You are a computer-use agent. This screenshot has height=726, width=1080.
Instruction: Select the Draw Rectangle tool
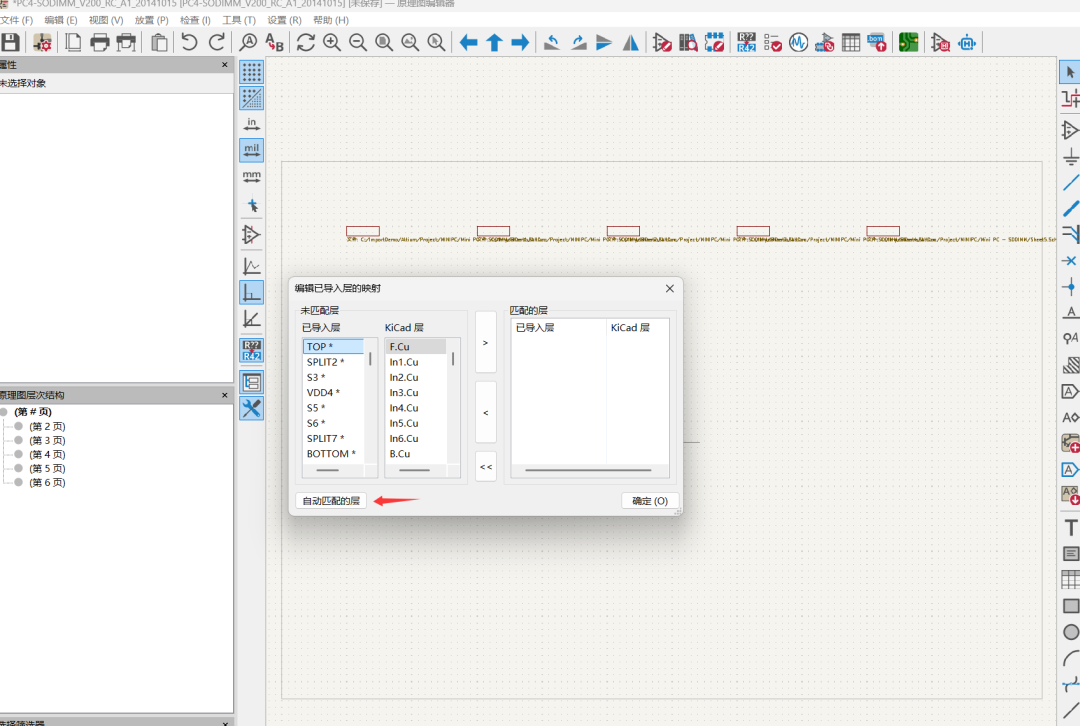coord(1070,606)
